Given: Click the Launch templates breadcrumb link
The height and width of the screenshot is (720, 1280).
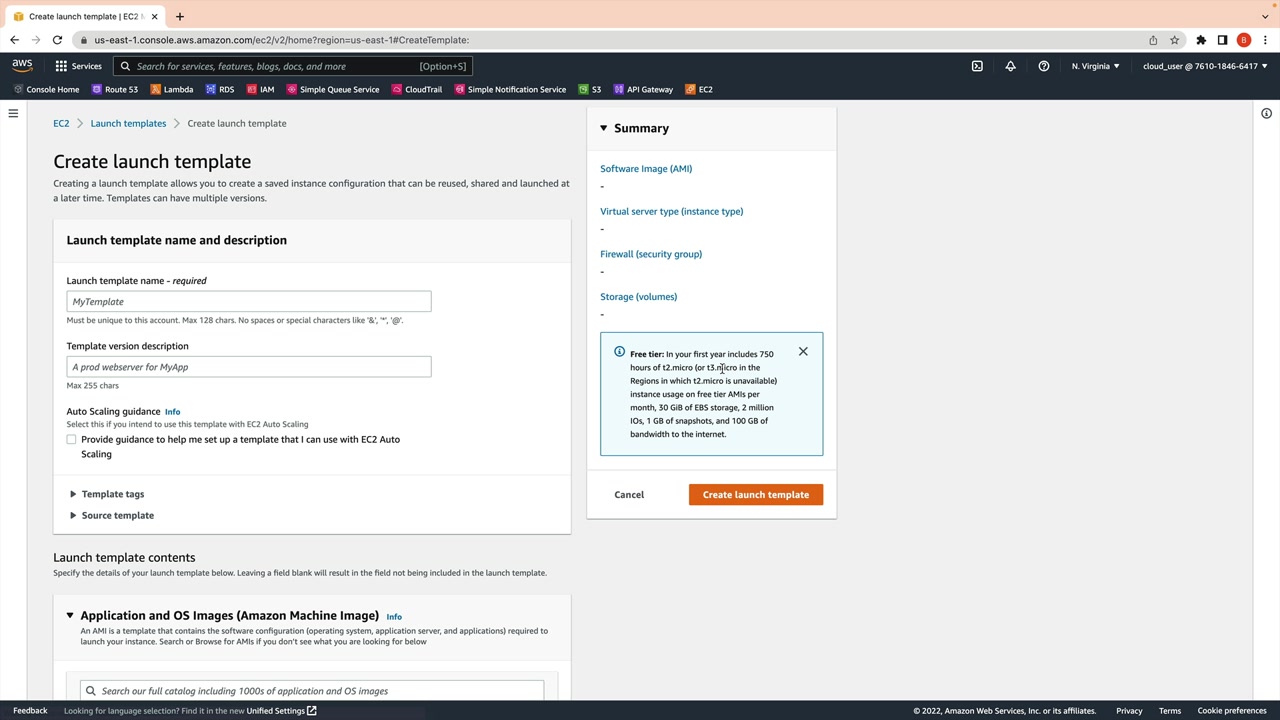Looking at the screenshot, I should click(128, 123).
